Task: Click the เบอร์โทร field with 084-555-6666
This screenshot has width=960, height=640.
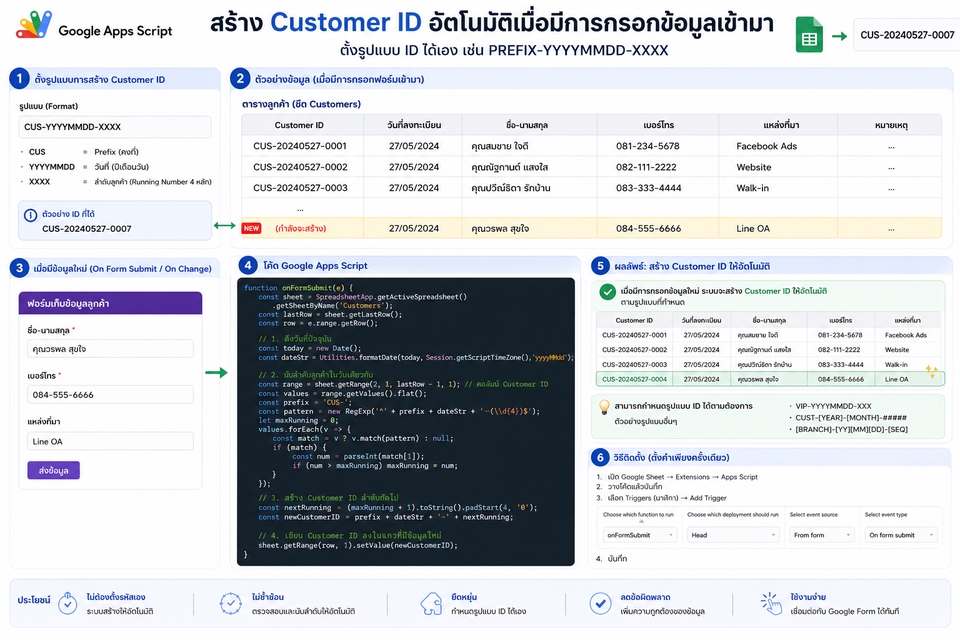Action: coord(110,394)
